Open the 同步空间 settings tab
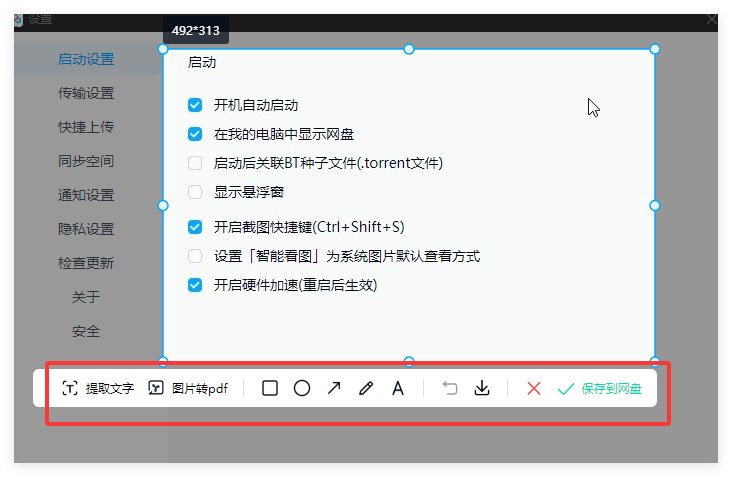This screenshot has height=477, width=732. pyautogui.click(x=86, y=161)
